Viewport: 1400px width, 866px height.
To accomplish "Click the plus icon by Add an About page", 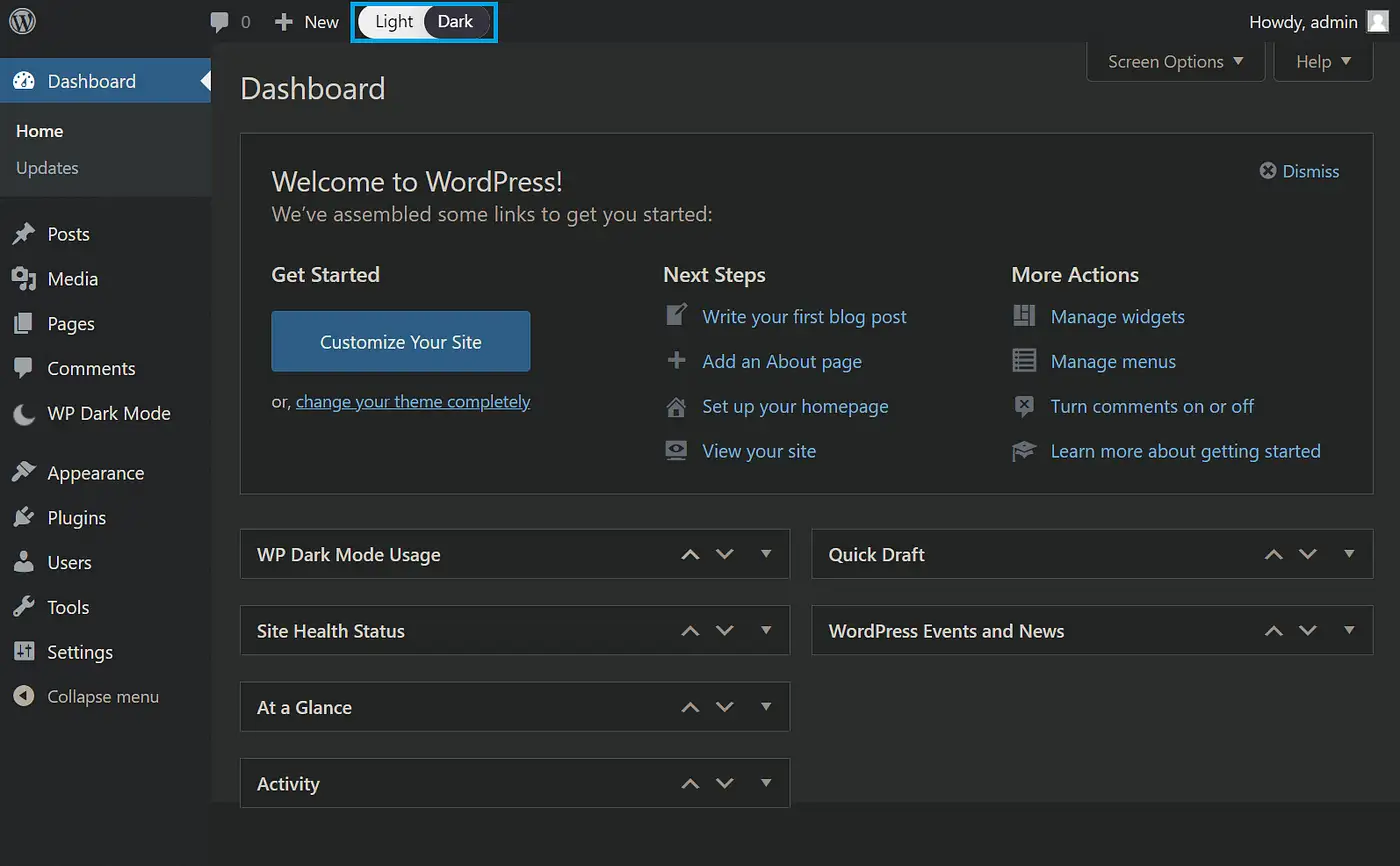I will [677, 361].
